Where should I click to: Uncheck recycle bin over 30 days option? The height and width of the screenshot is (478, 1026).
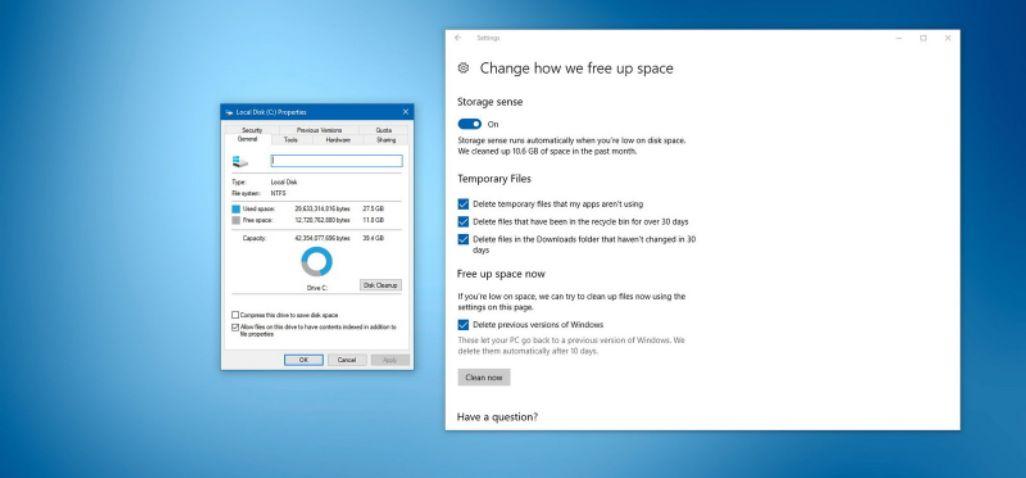pyautogui.click(x=463, y=222)
